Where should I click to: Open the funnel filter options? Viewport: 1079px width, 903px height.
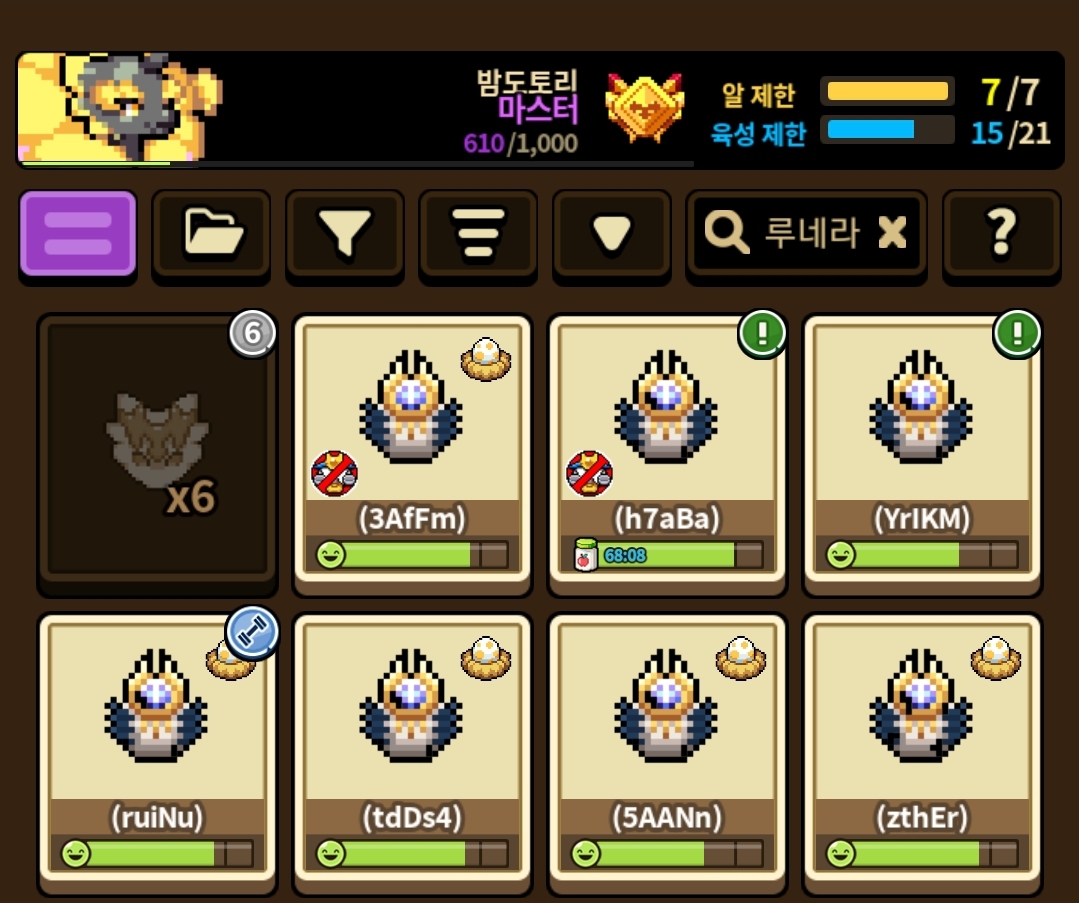[x=344, y=233]
